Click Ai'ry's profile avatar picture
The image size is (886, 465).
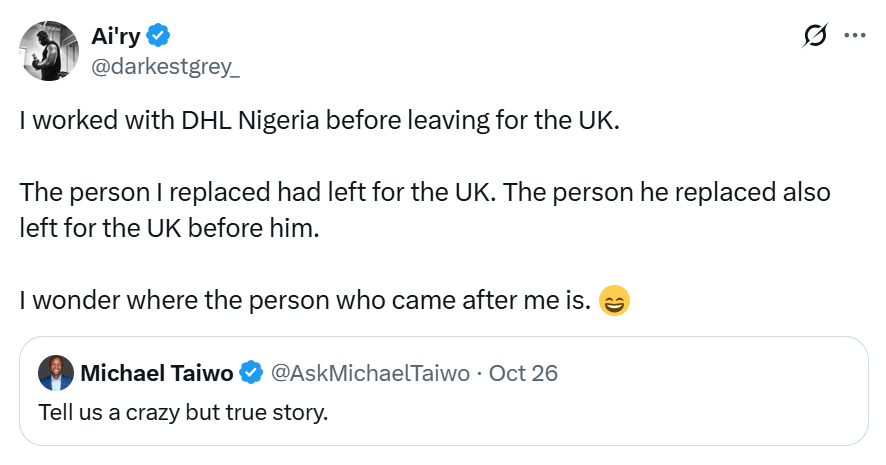coord(48,51)
